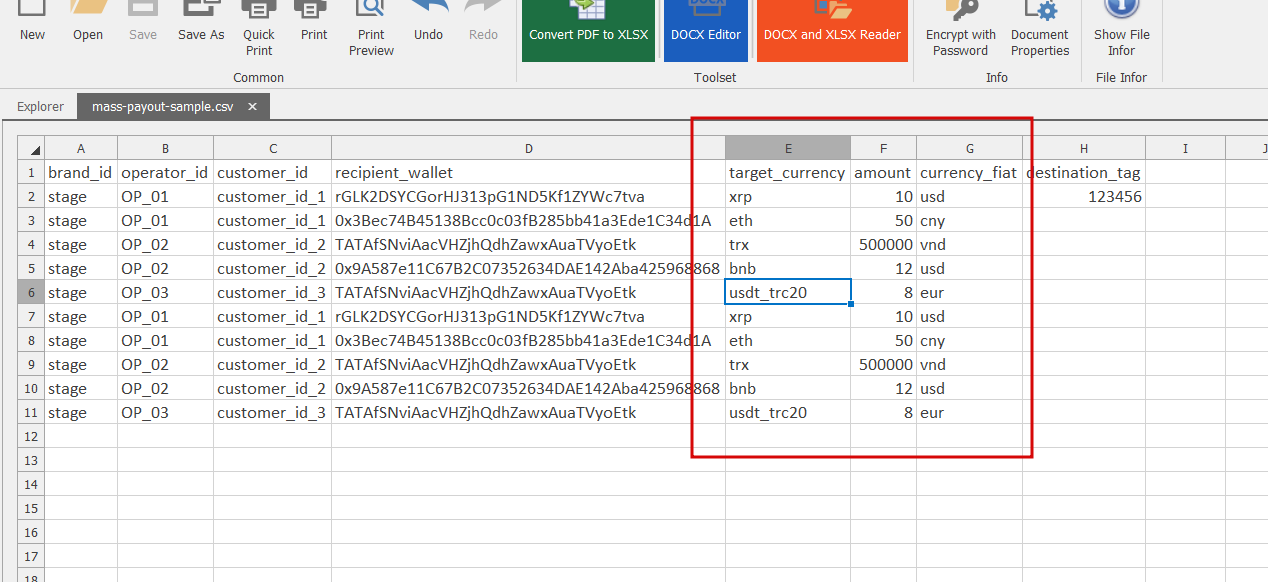The image size is (1268, 582).
Task: Select customer_id_3 cell in row 6
Action: point(273,292)
